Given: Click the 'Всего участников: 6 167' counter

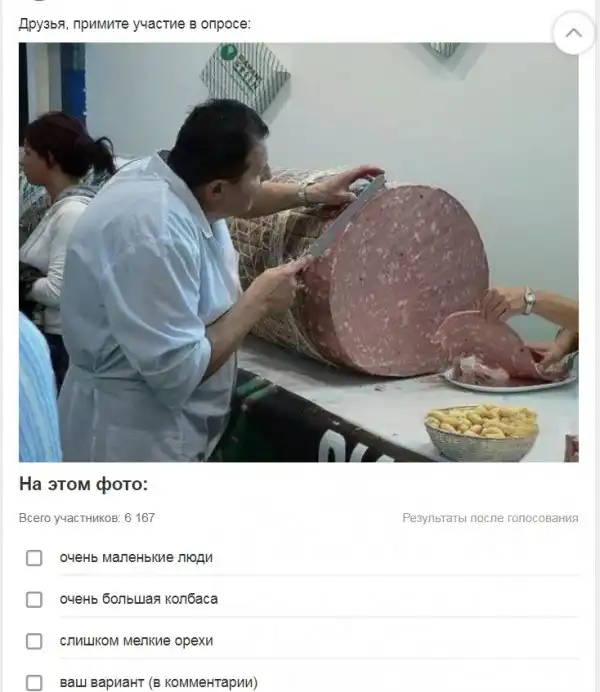Looking at the screenshot, I should point(87,518).
